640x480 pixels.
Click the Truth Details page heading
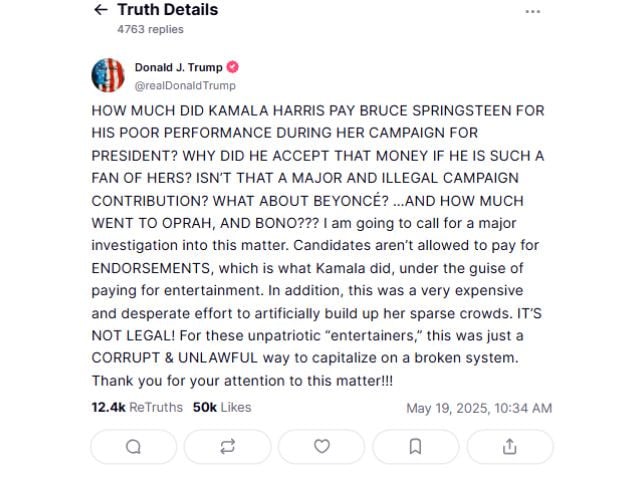168,9
